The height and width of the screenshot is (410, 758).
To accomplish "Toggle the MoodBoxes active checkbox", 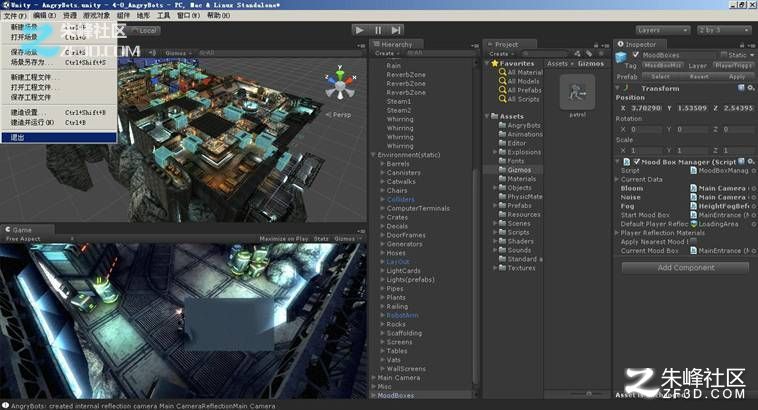I will (636, 55).
